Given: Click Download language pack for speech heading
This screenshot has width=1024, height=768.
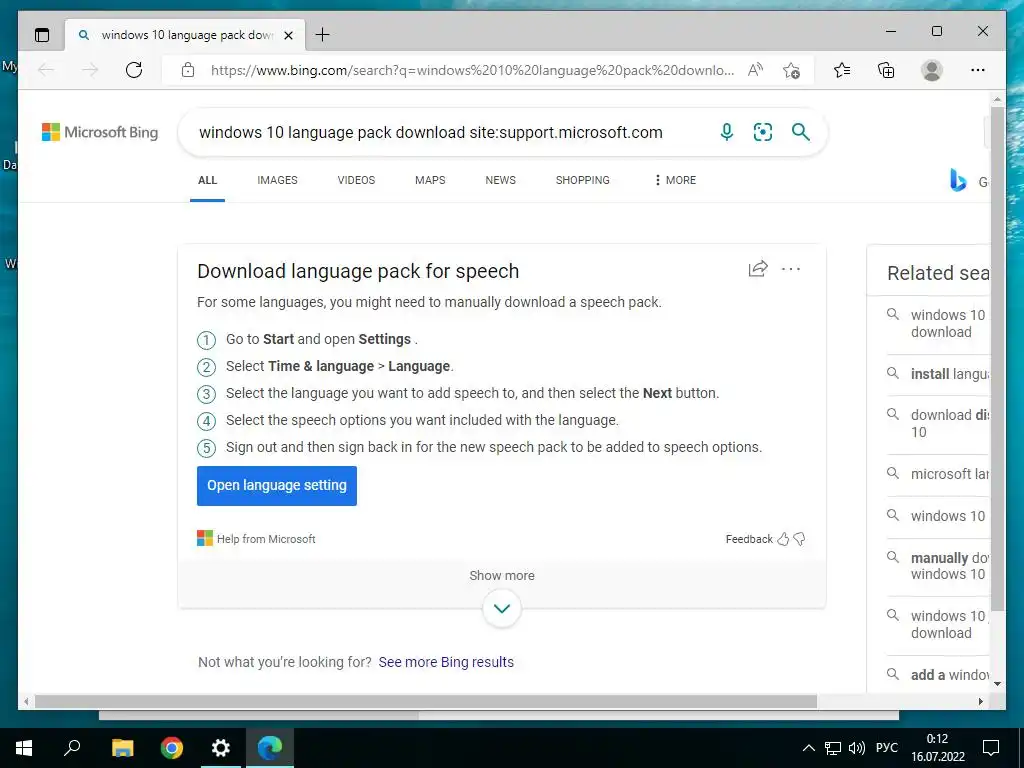Looking at the screenshot, I should point(358,271).
